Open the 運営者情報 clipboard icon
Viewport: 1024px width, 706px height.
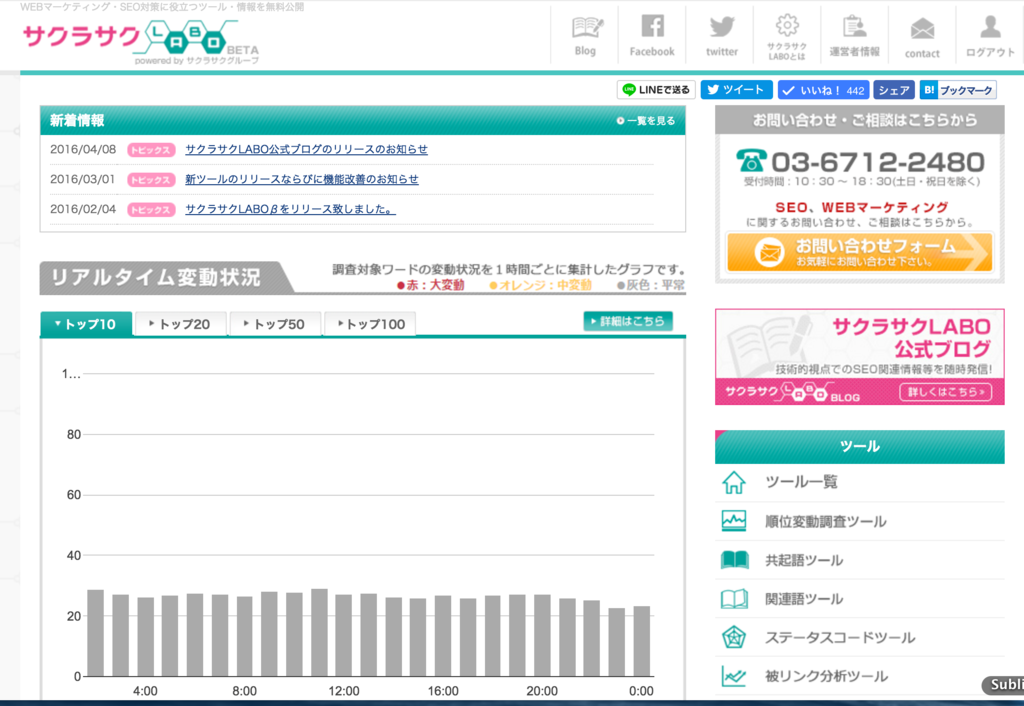pos(854,27)
